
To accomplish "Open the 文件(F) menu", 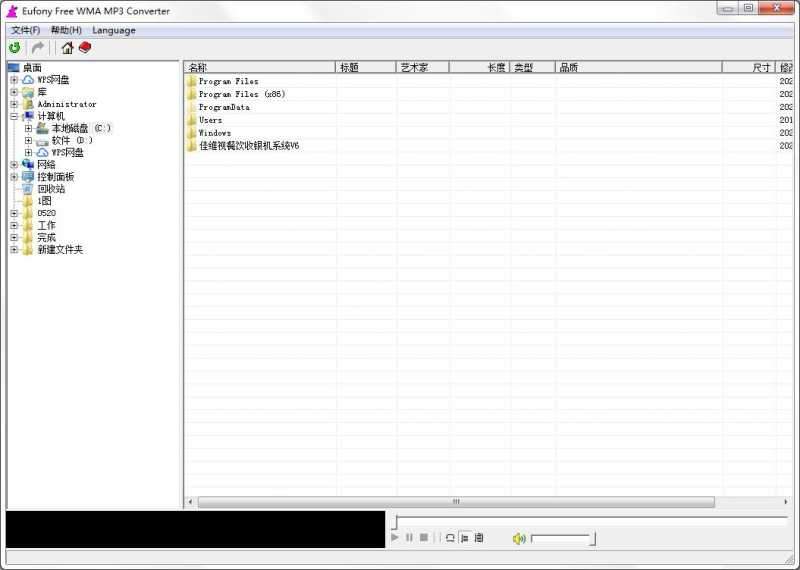I will coord(26,30).
